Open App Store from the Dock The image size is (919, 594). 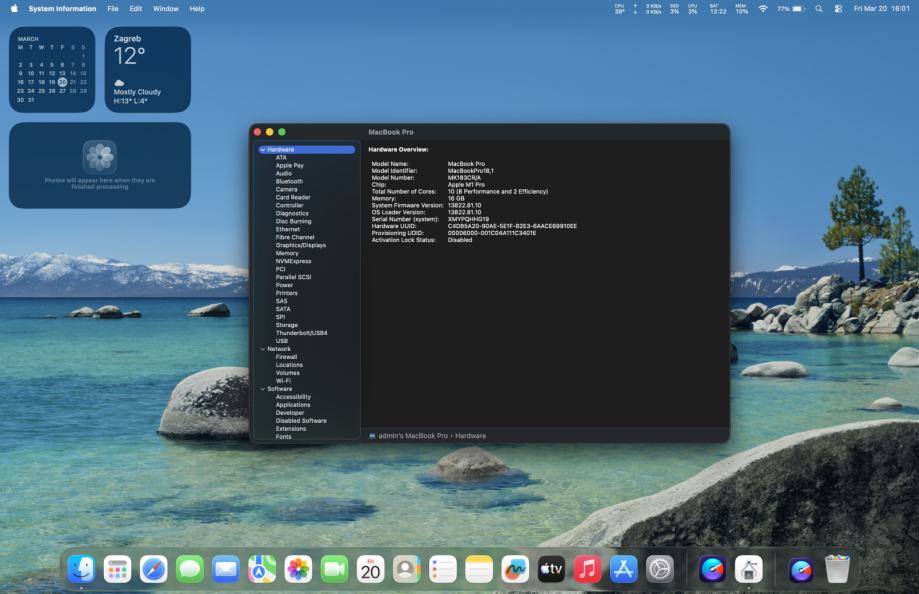[x=624, y=569]
